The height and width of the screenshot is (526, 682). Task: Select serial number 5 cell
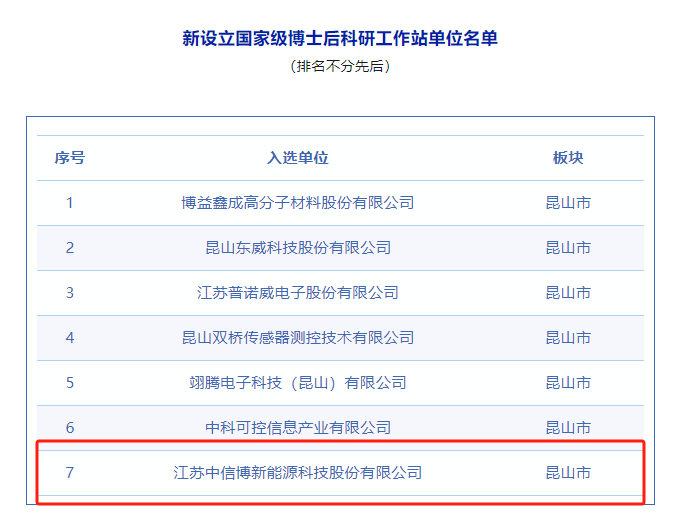tap(70, 383)
